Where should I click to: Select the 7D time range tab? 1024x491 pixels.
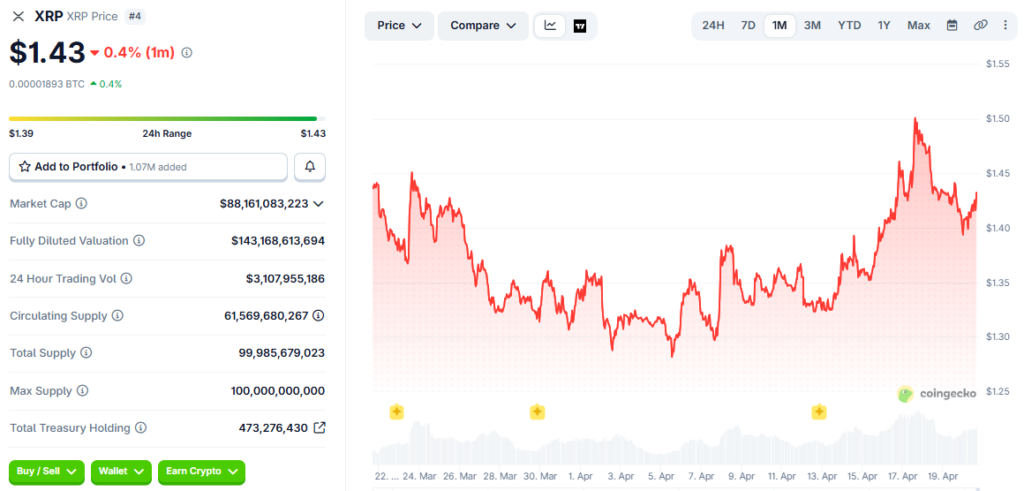(x=748, y=25)
